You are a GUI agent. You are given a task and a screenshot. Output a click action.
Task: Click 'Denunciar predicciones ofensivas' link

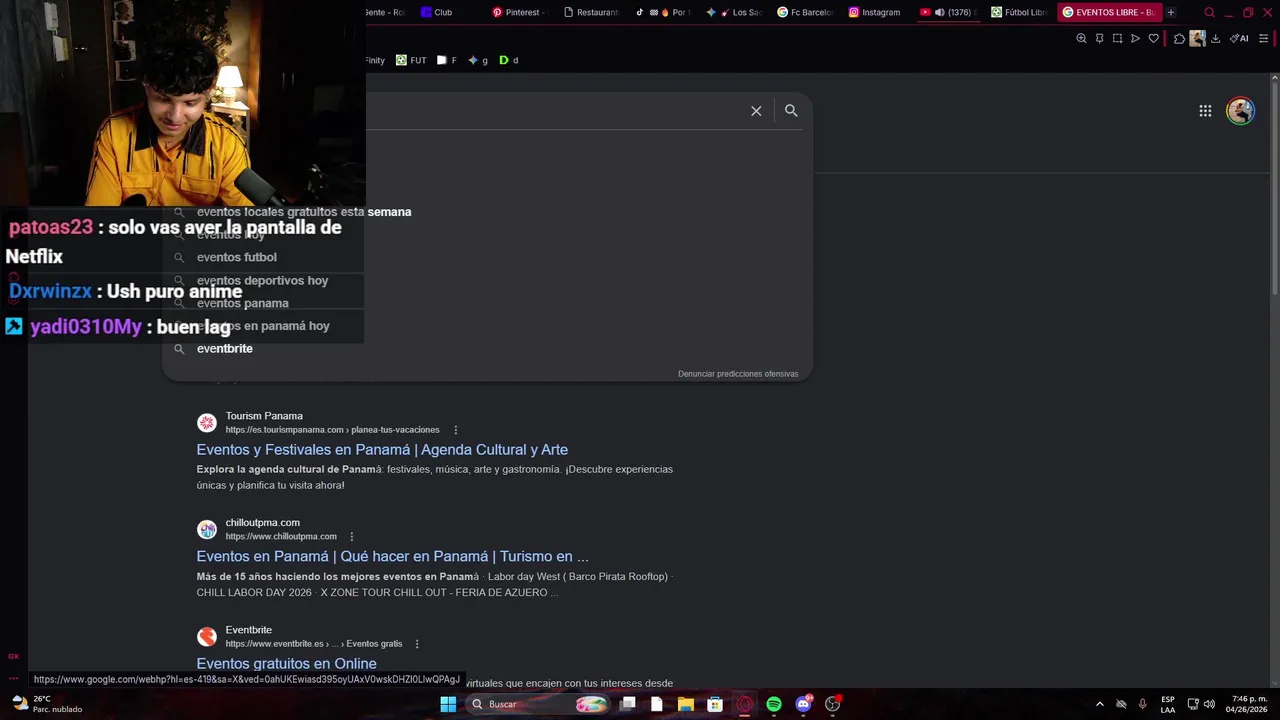pos(738,374)
